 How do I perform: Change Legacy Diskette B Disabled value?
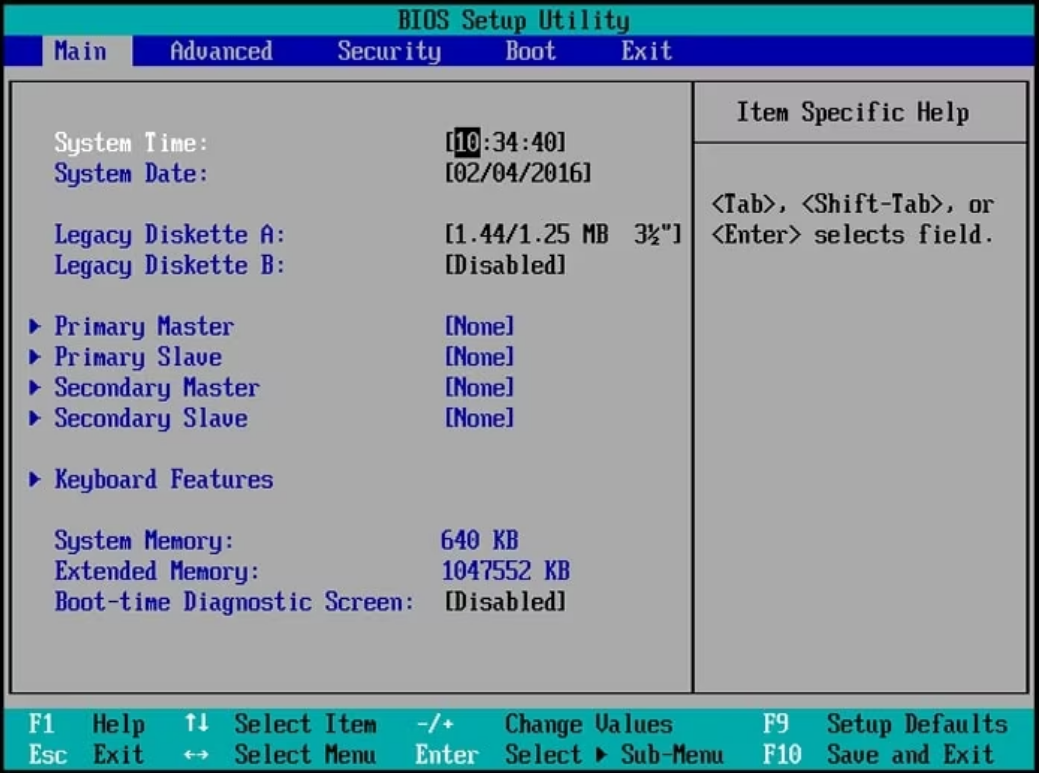tap(506, 265)
